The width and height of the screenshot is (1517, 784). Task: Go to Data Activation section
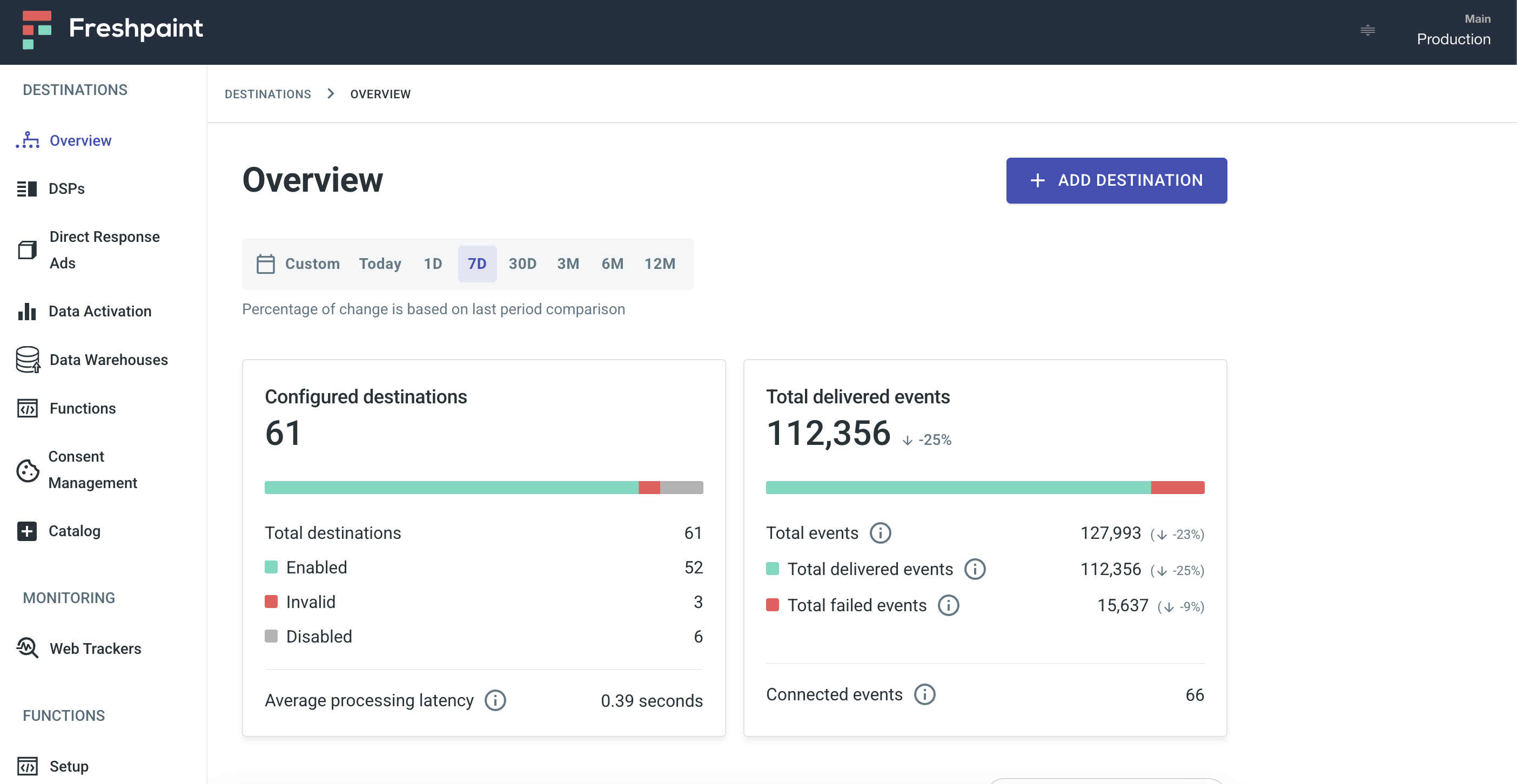[x=99, y=311]
